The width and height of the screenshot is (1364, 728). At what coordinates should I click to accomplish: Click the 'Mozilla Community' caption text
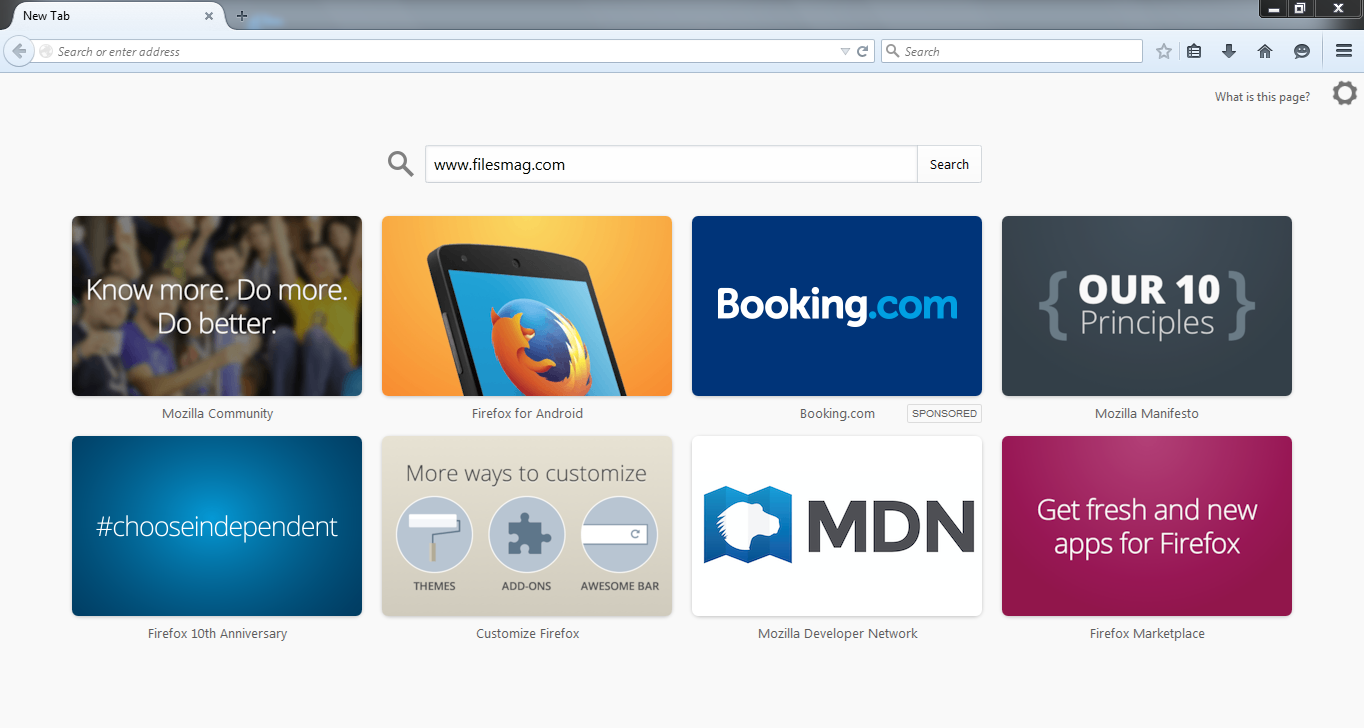coord(217,414)
